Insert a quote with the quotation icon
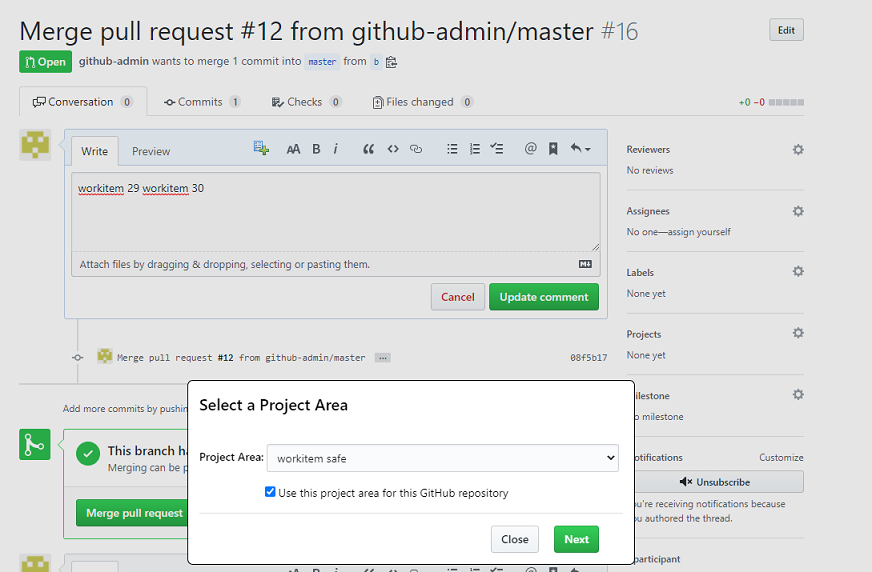 coord(368,149)
